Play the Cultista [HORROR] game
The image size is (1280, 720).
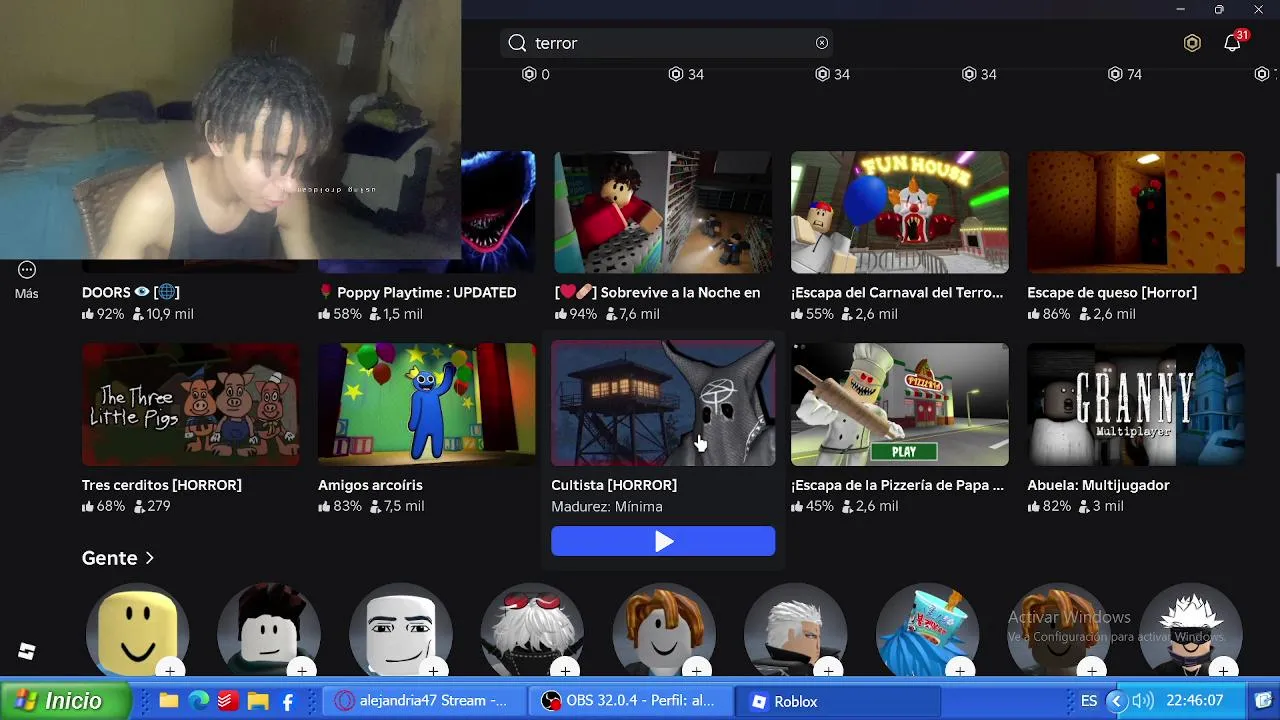pos(663,541)
